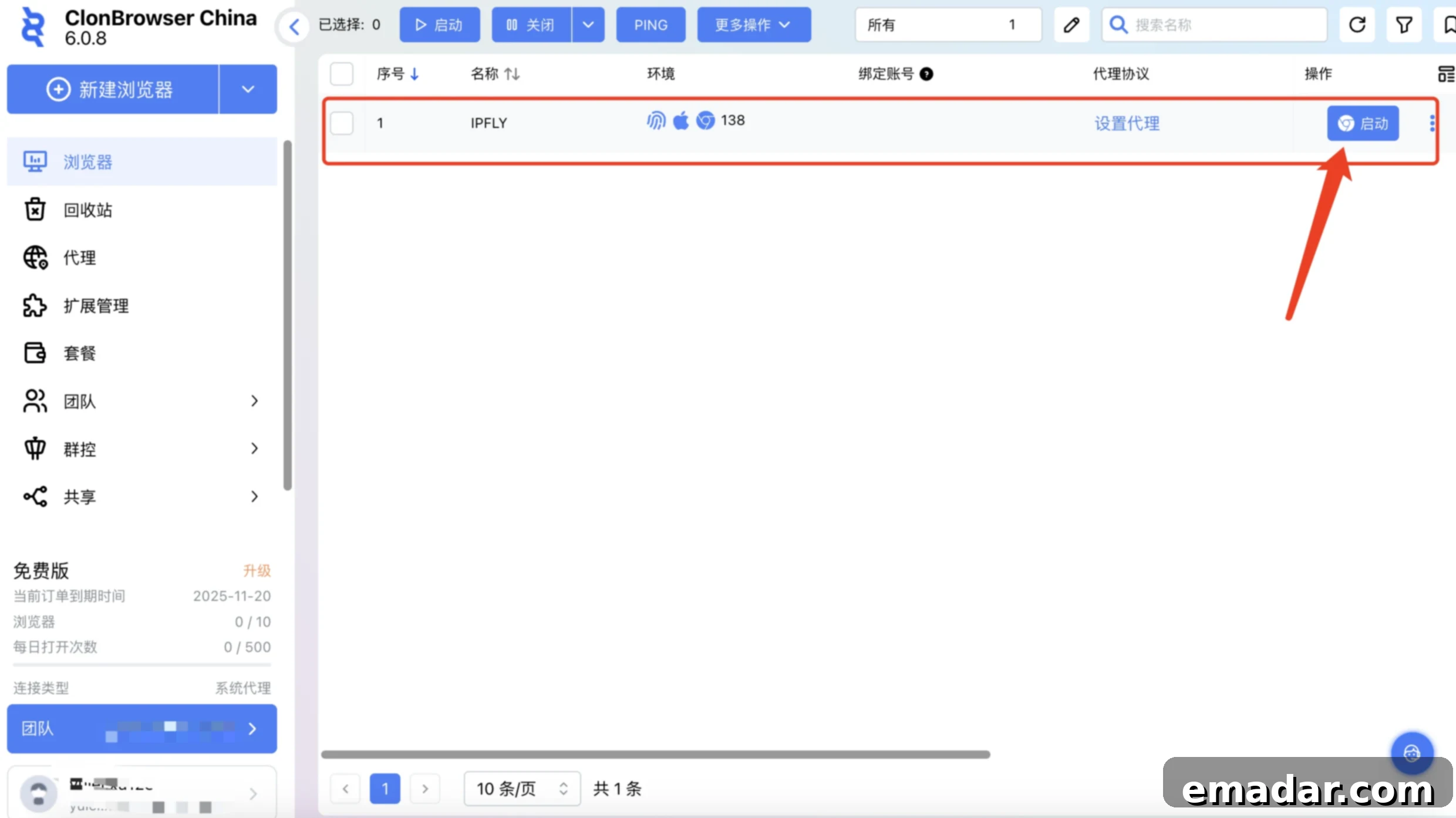Open the close-options dropdown arrow

click(x=588, y=25)
